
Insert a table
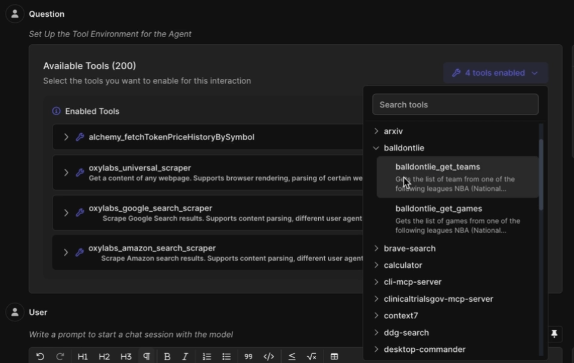pos(334,356)
